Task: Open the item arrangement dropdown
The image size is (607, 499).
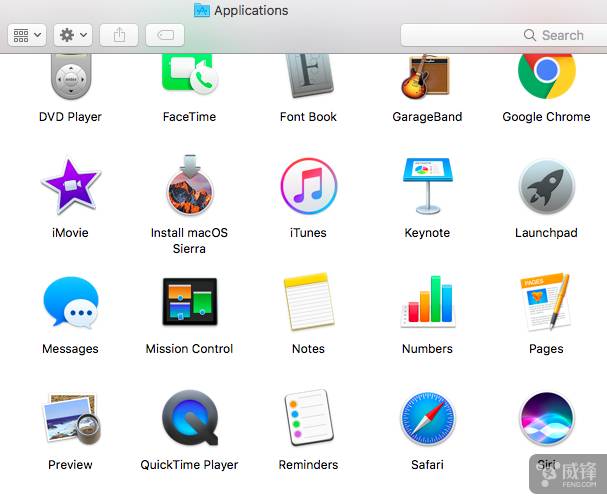Action: 27,35
